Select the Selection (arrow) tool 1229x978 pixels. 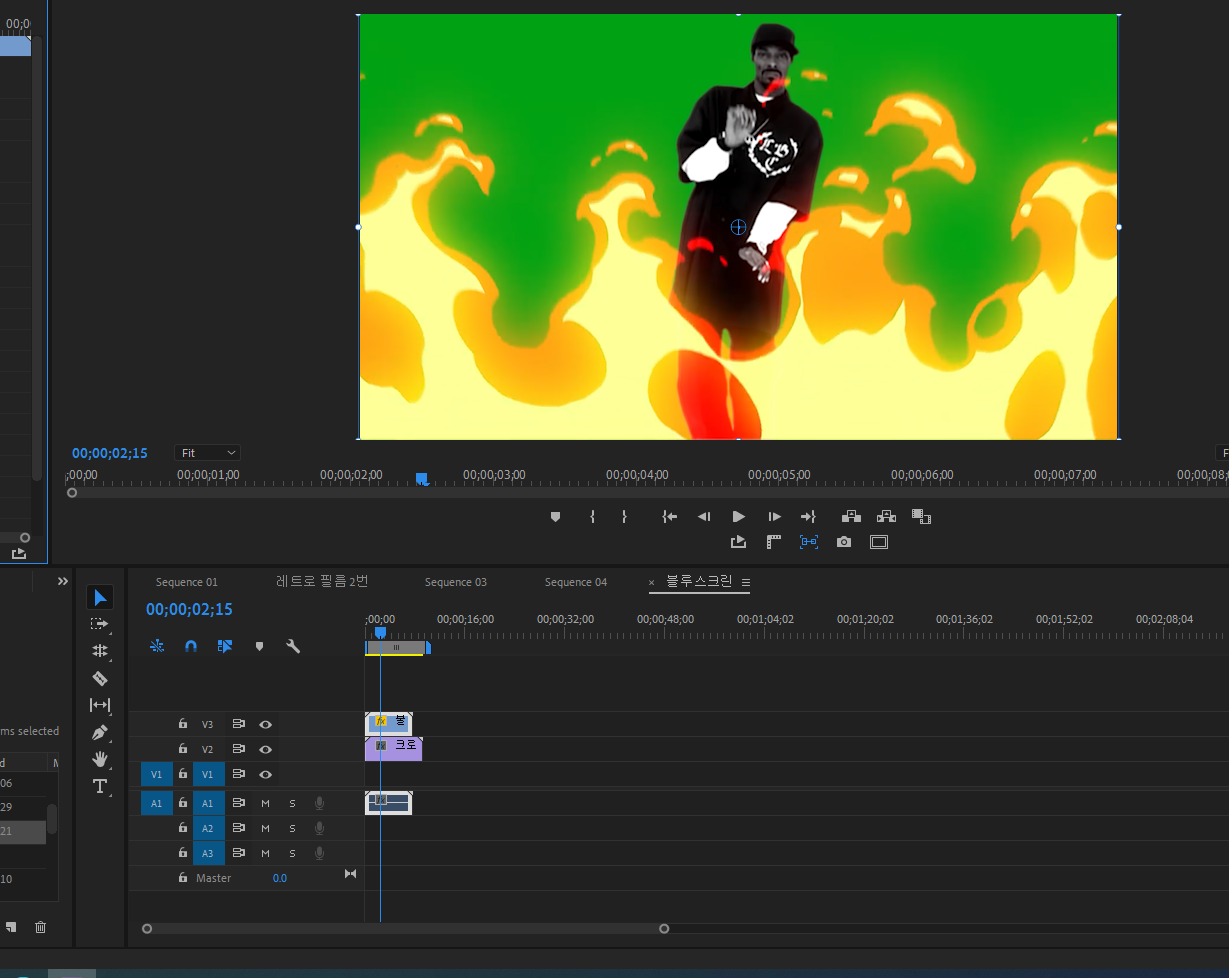coord(100,598)
